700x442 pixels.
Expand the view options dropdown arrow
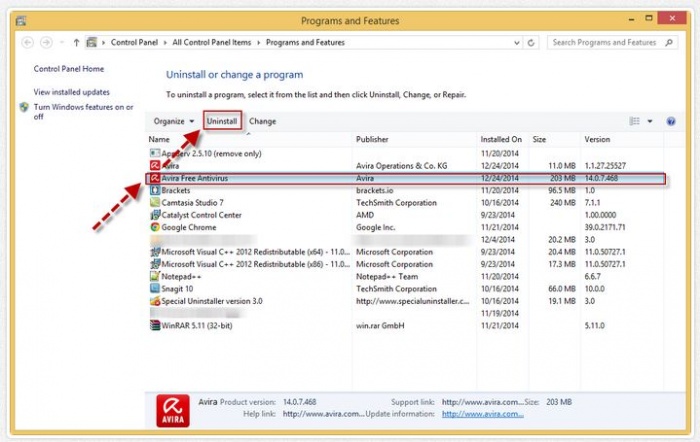tap(650, 121)
